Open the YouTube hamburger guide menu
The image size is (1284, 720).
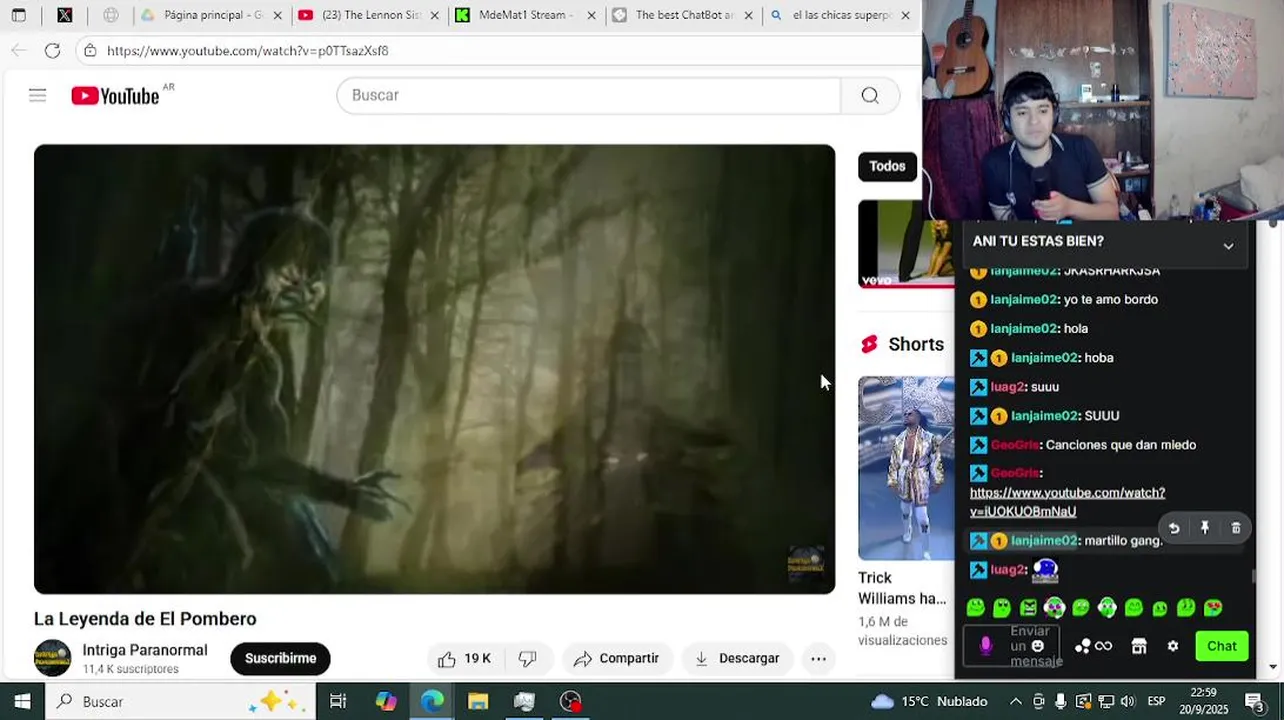pos(38,95)
